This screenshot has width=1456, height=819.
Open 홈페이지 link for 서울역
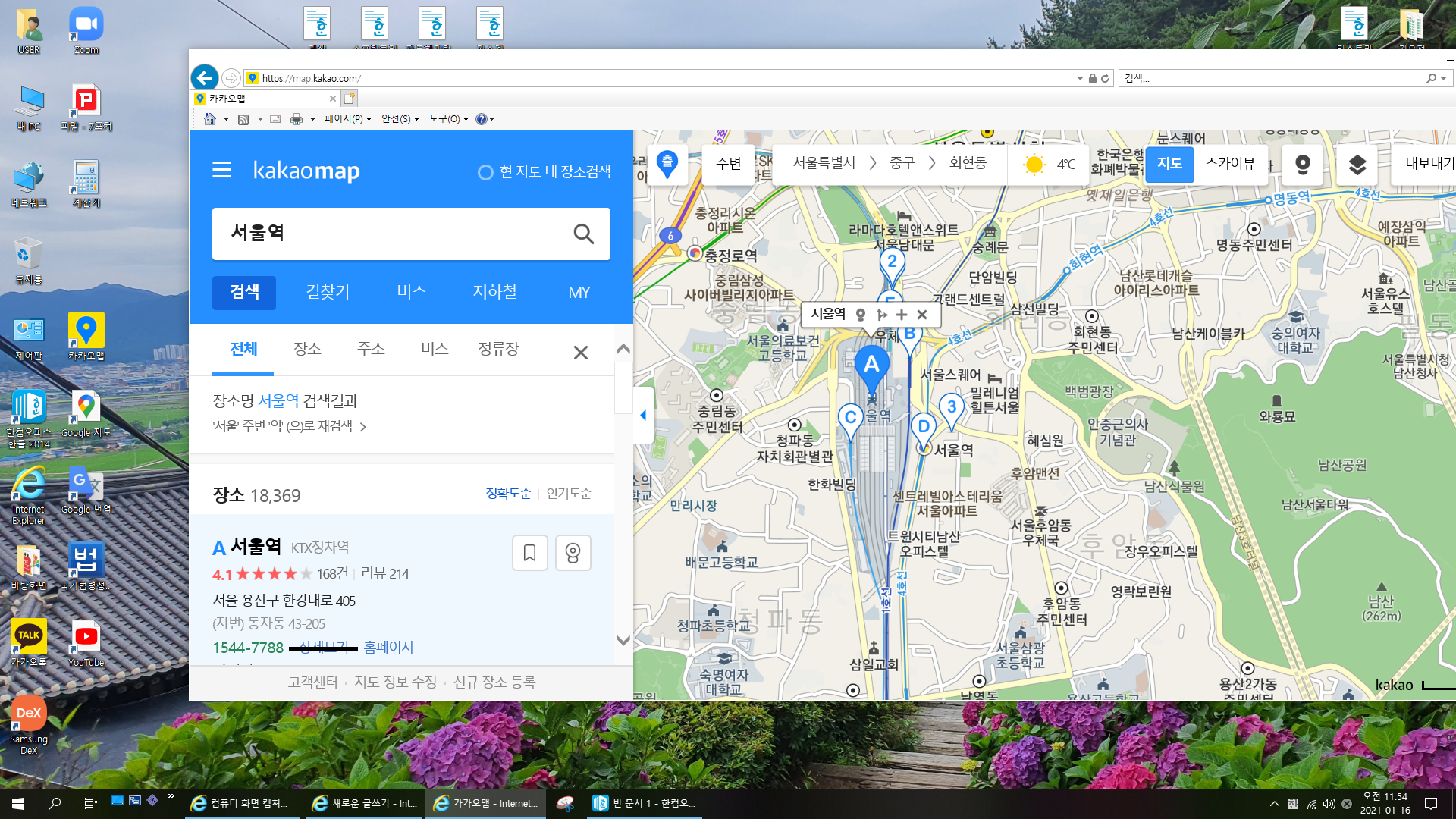[388, 647]
